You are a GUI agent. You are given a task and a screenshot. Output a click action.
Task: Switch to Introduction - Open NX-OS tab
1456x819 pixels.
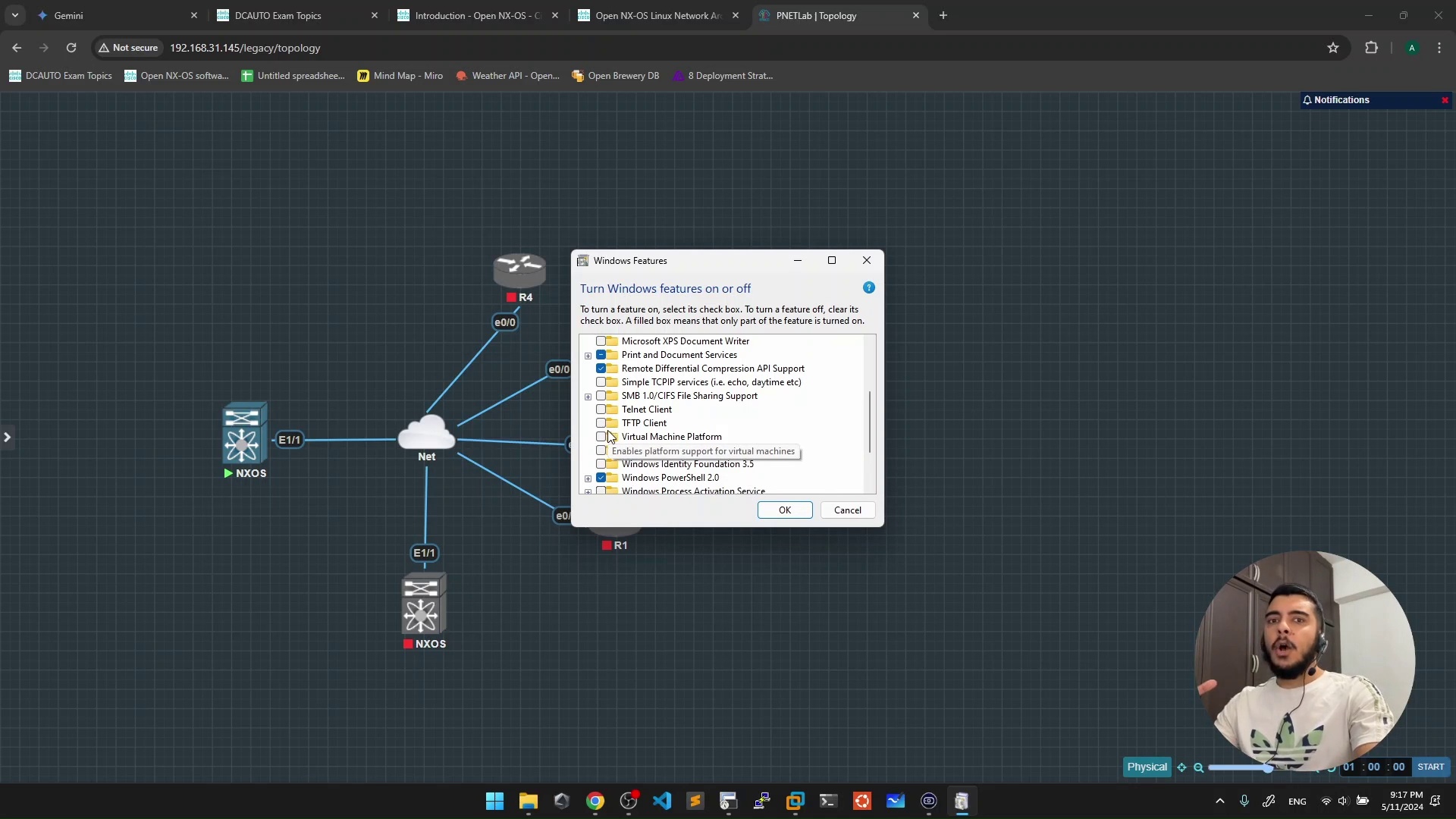point(478,15)
